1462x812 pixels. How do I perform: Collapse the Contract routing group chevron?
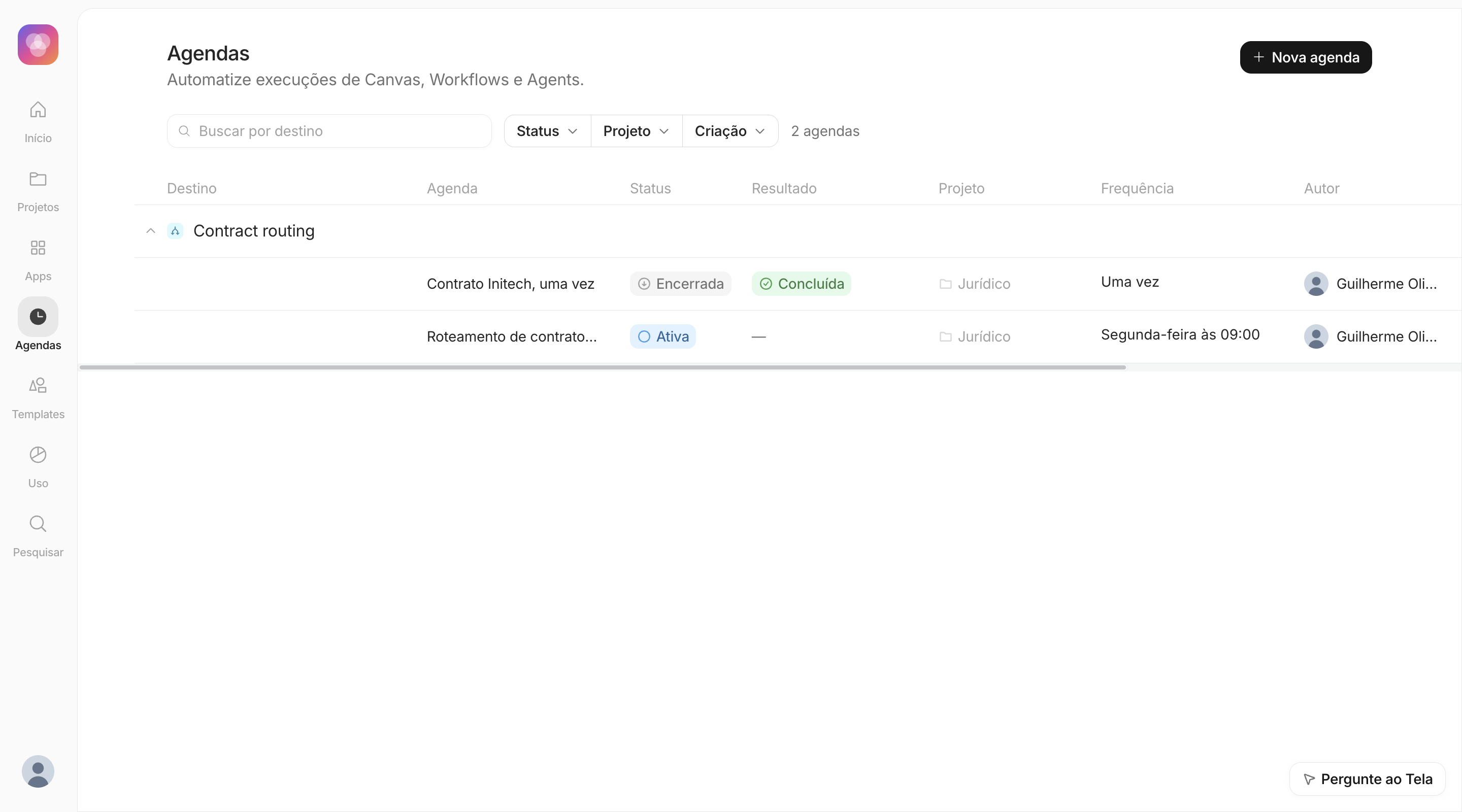point(150,231)
